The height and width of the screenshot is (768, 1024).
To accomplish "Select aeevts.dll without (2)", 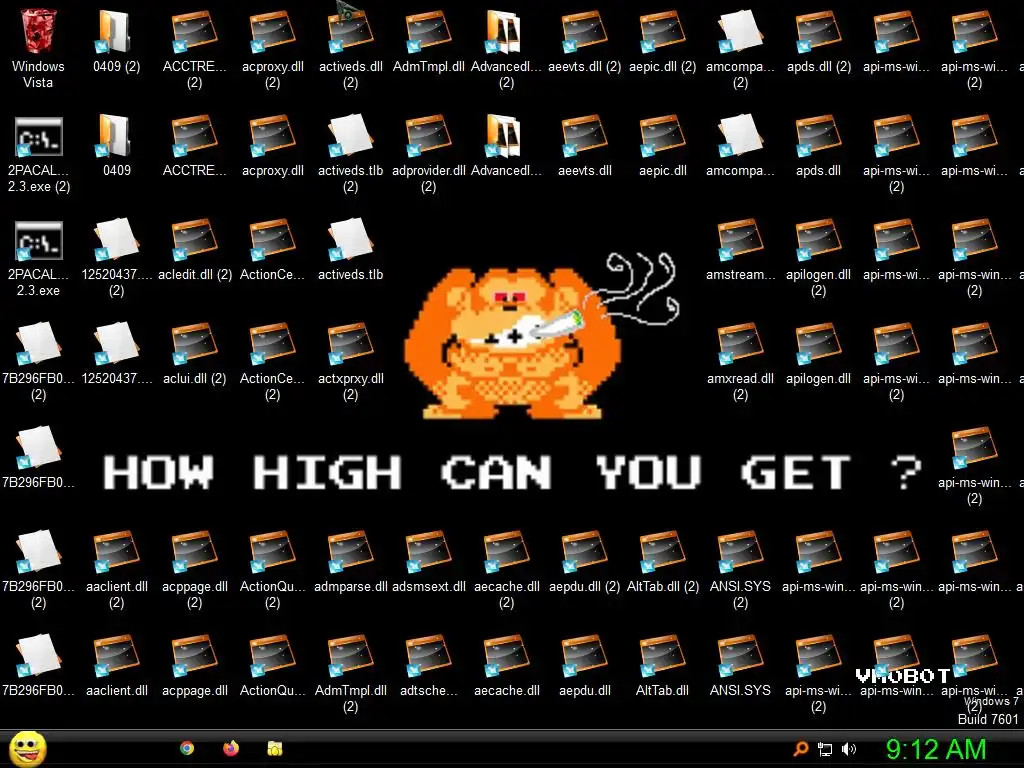I will (x=584, y=136).
